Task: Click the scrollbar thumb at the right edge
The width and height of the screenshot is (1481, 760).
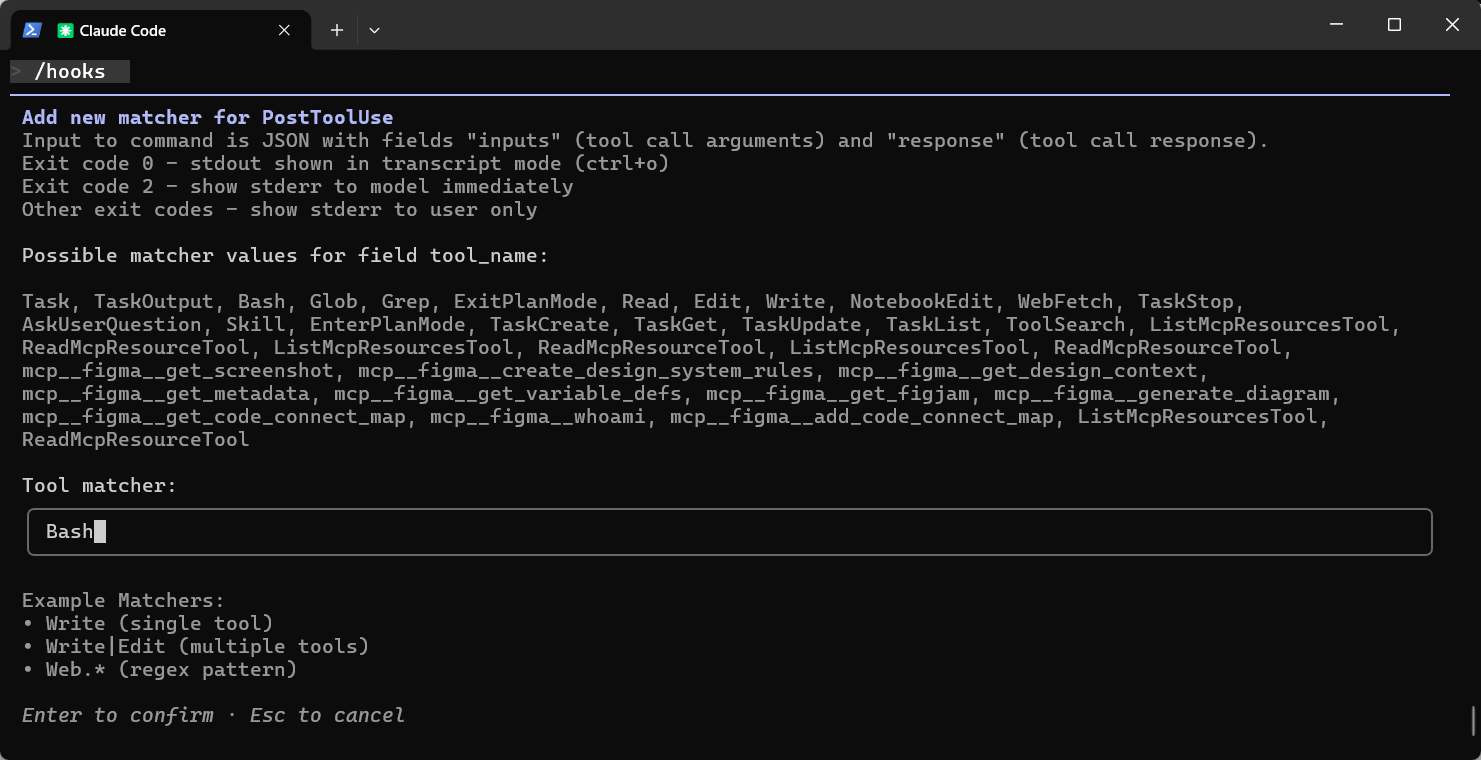Action: pyautogui.click(x=1472, y=720)
